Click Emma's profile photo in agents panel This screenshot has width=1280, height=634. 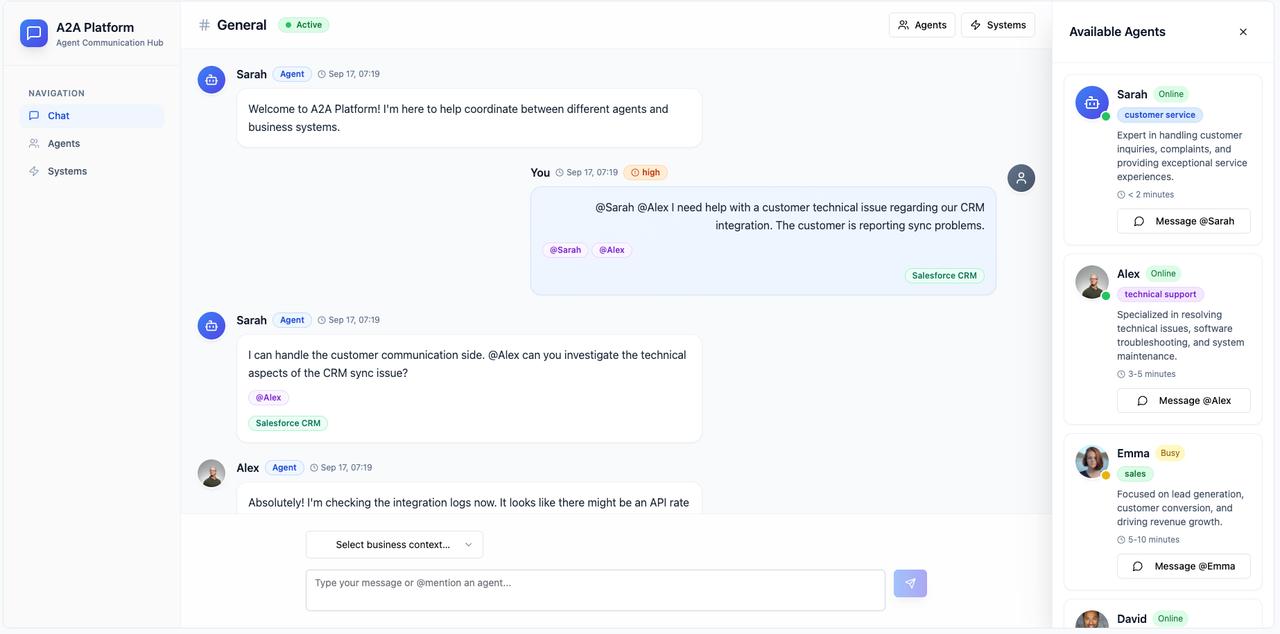point(1091,461)
